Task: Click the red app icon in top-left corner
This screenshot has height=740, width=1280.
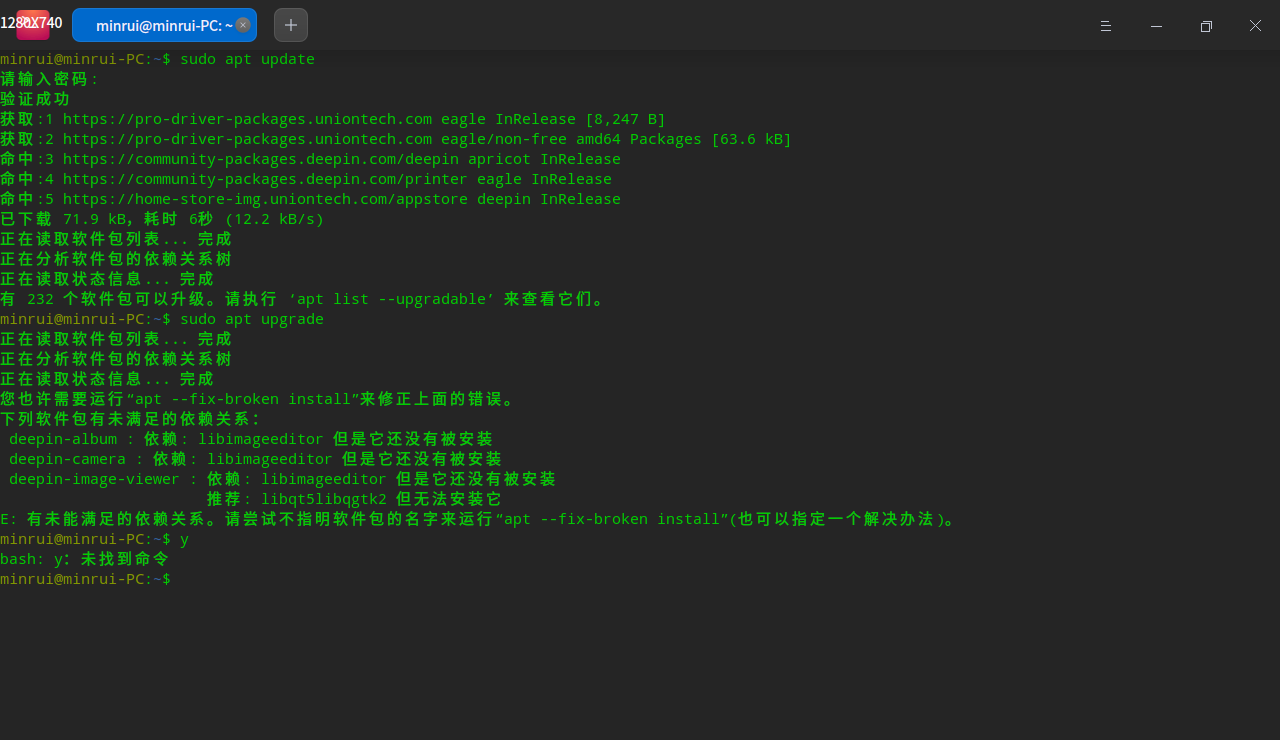Action: pos(31,24)
